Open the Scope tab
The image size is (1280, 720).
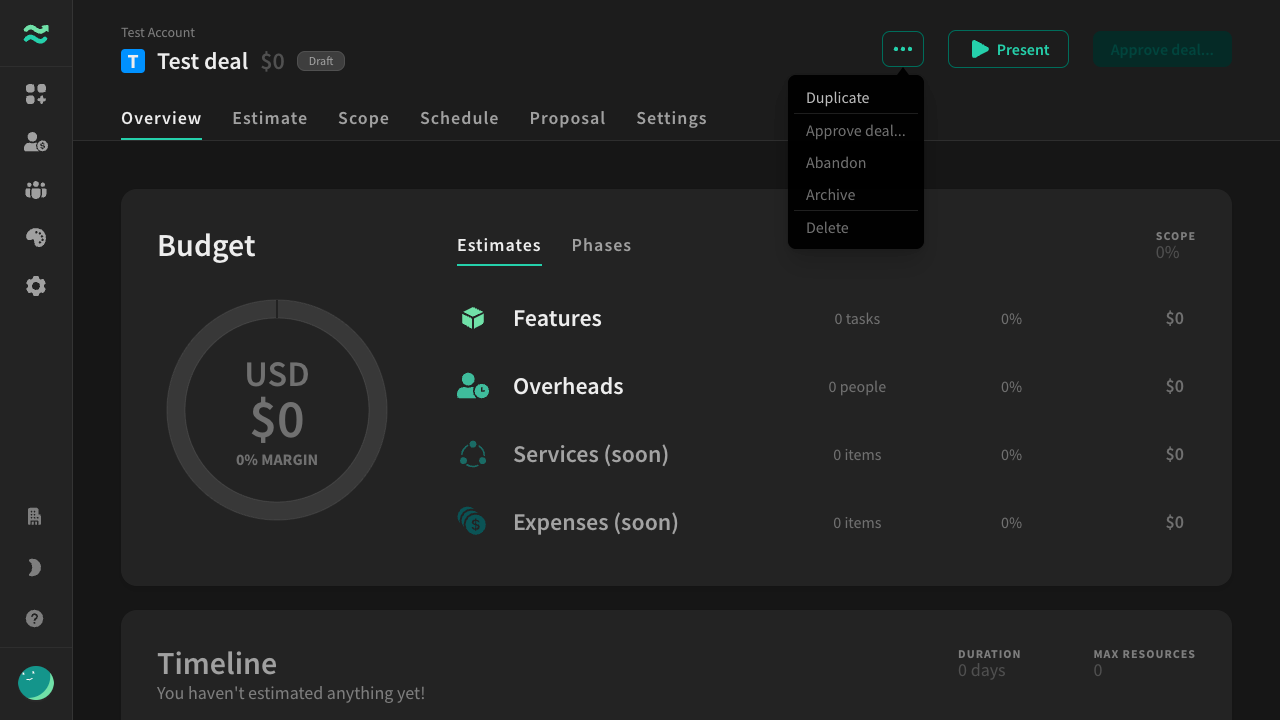364,118
